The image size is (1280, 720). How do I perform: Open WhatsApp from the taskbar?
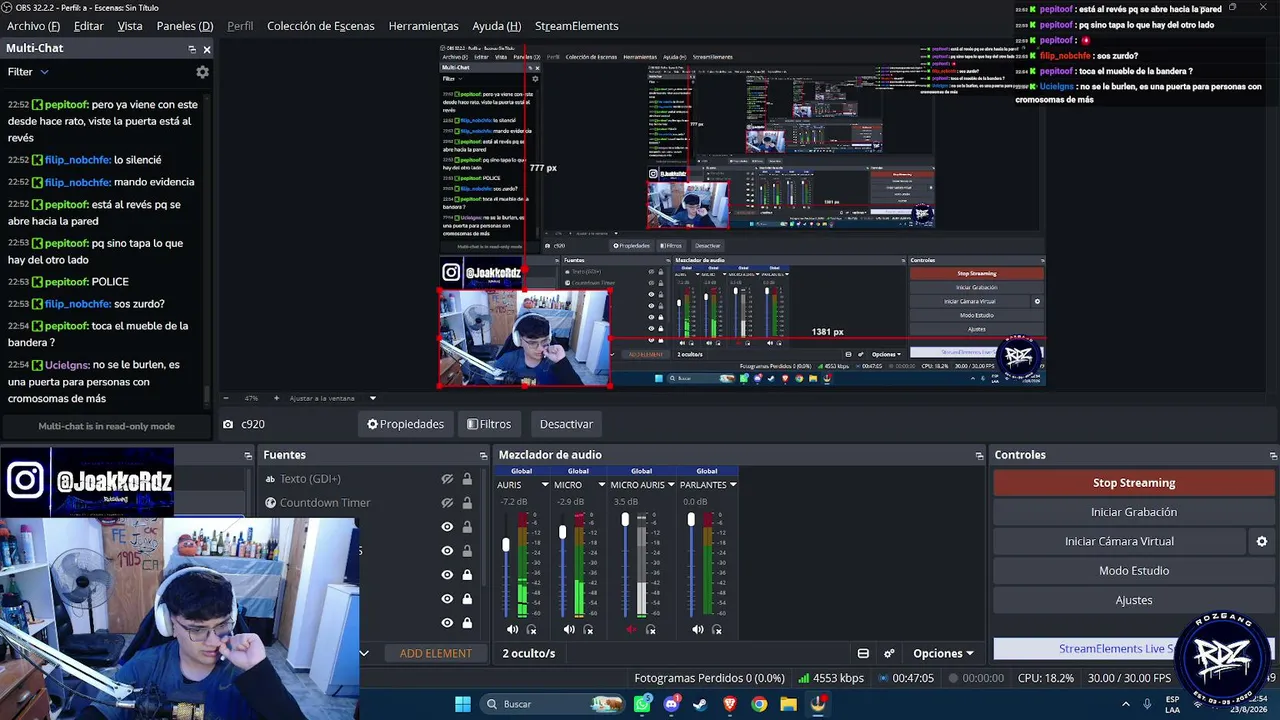(643, 704)
